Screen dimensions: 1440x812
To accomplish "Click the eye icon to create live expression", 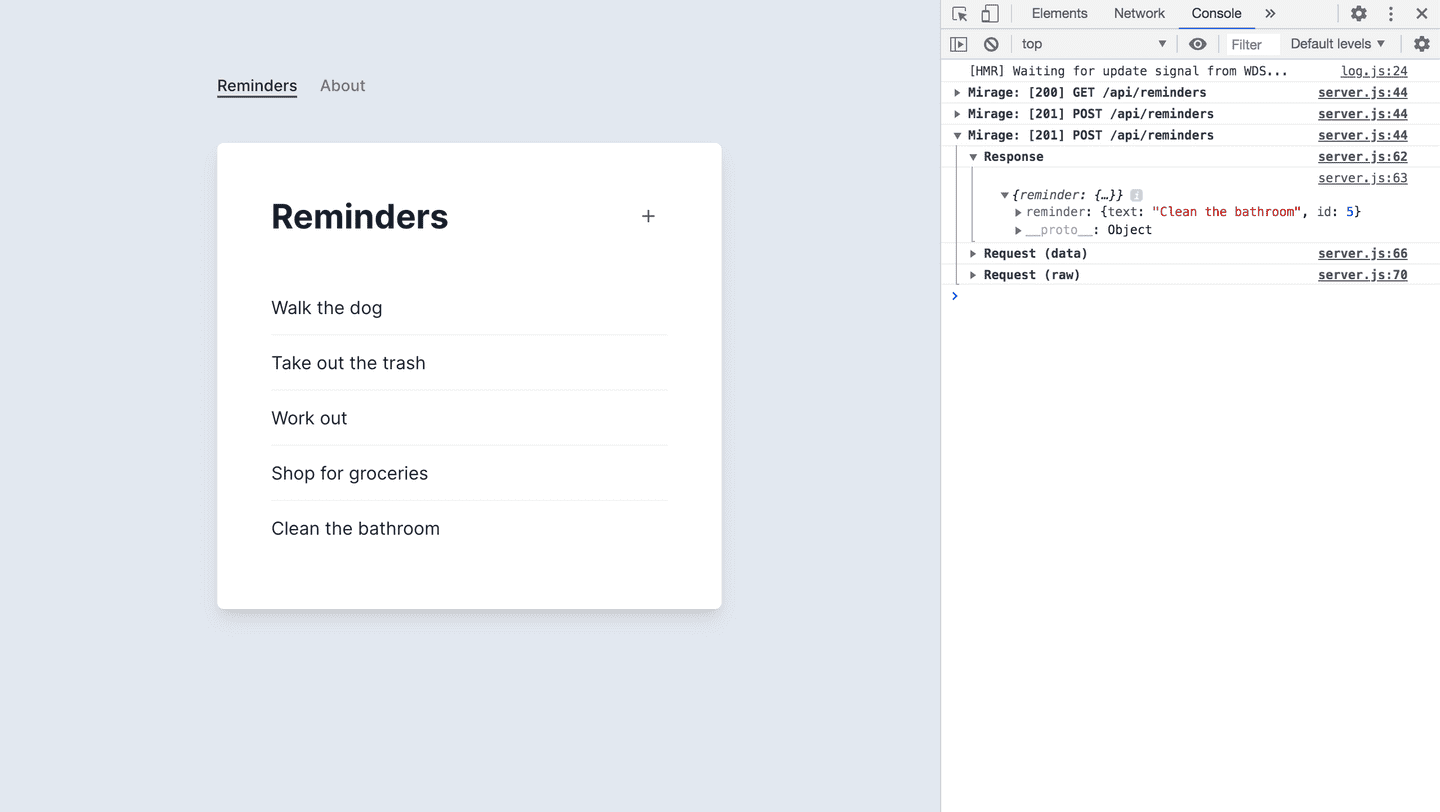I will coord(1197,43).
